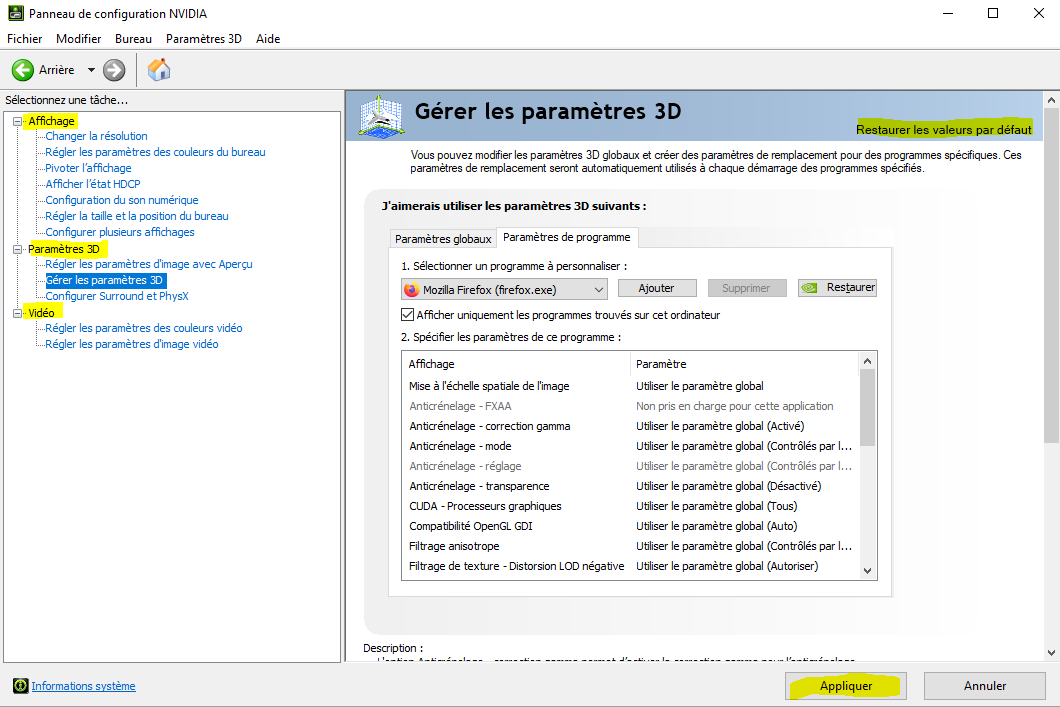
Task: Click the Affichage column header in settings list
Action: [x=516, y=364]
